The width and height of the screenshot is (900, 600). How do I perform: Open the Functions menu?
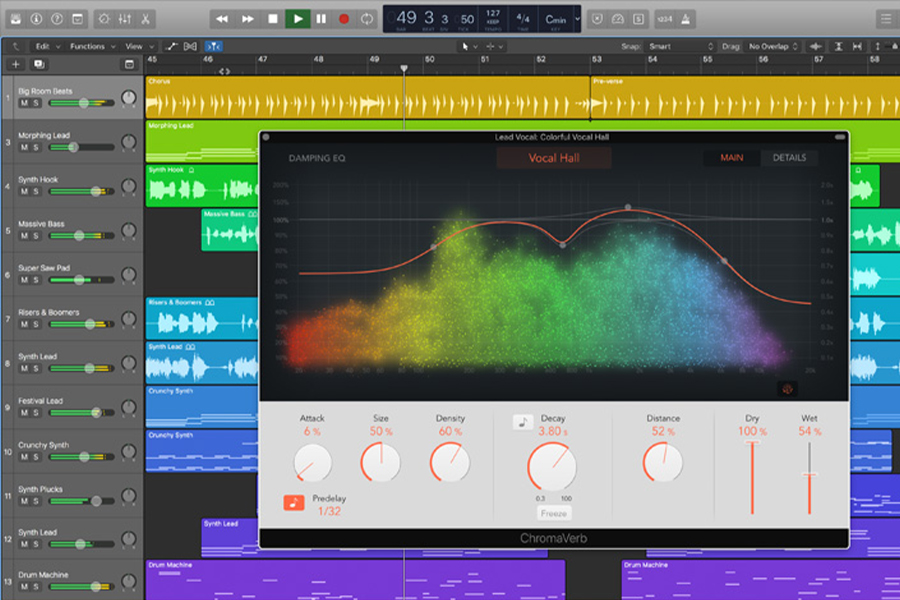coord(92,47)
